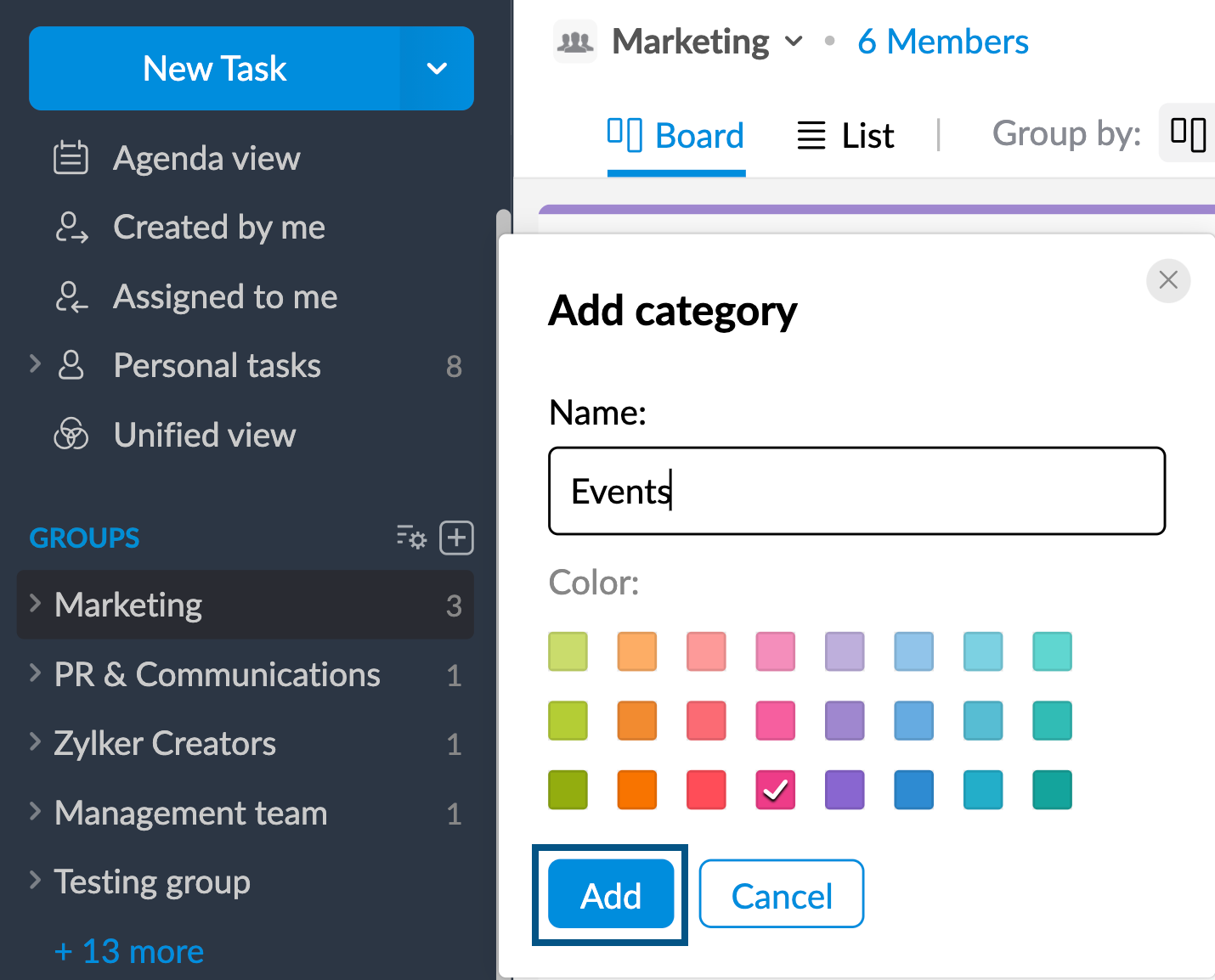This screenshot has width=1215, height=980.
Task: Open the Marketing header dropdown chevron
Action: tap(794, 42)
